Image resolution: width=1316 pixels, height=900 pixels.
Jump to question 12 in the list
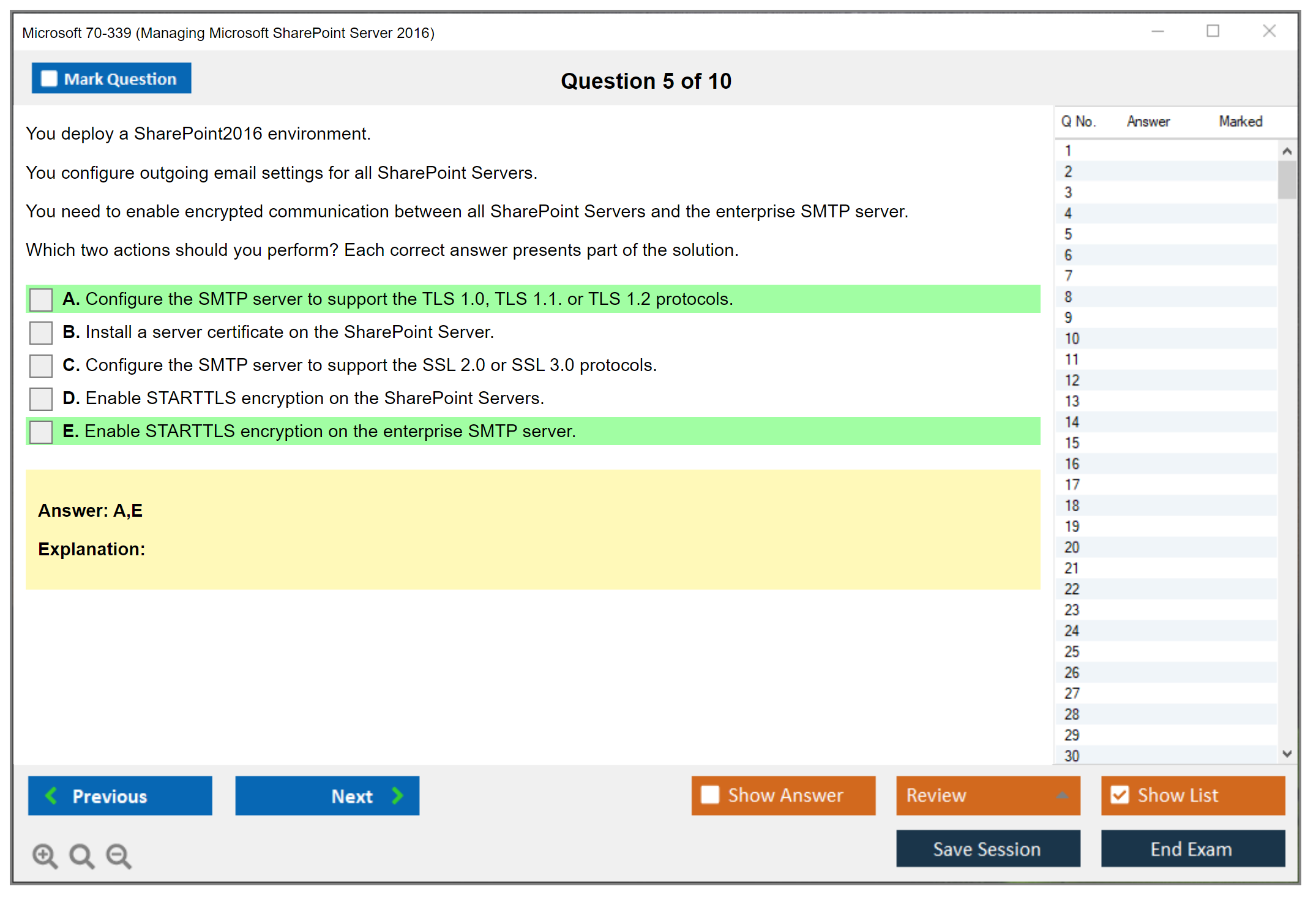1072,380
